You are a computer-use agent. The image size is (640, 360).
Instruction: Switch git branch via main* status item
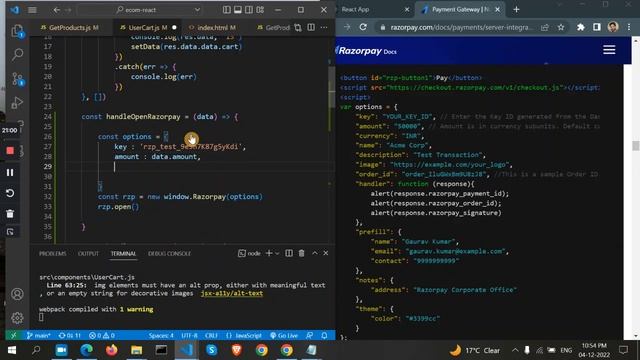(39, 336)
